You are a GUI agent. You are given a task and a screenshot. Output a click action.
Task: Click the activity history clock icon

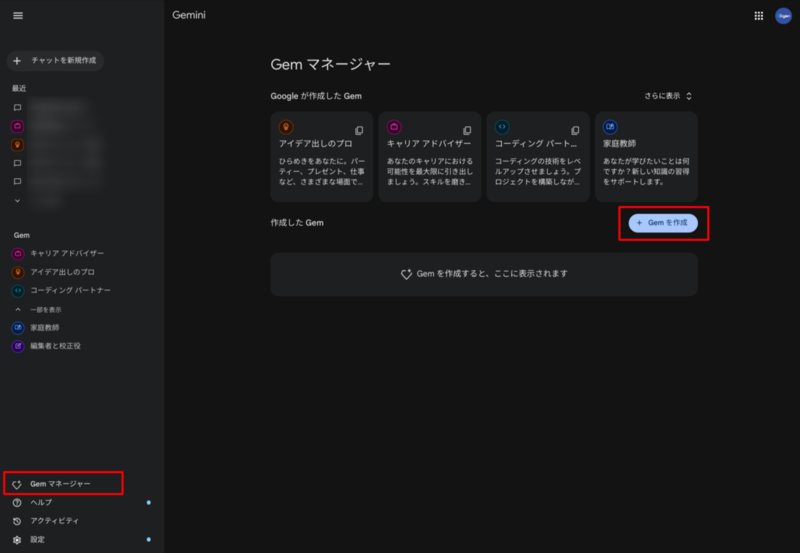coord(17,521)
